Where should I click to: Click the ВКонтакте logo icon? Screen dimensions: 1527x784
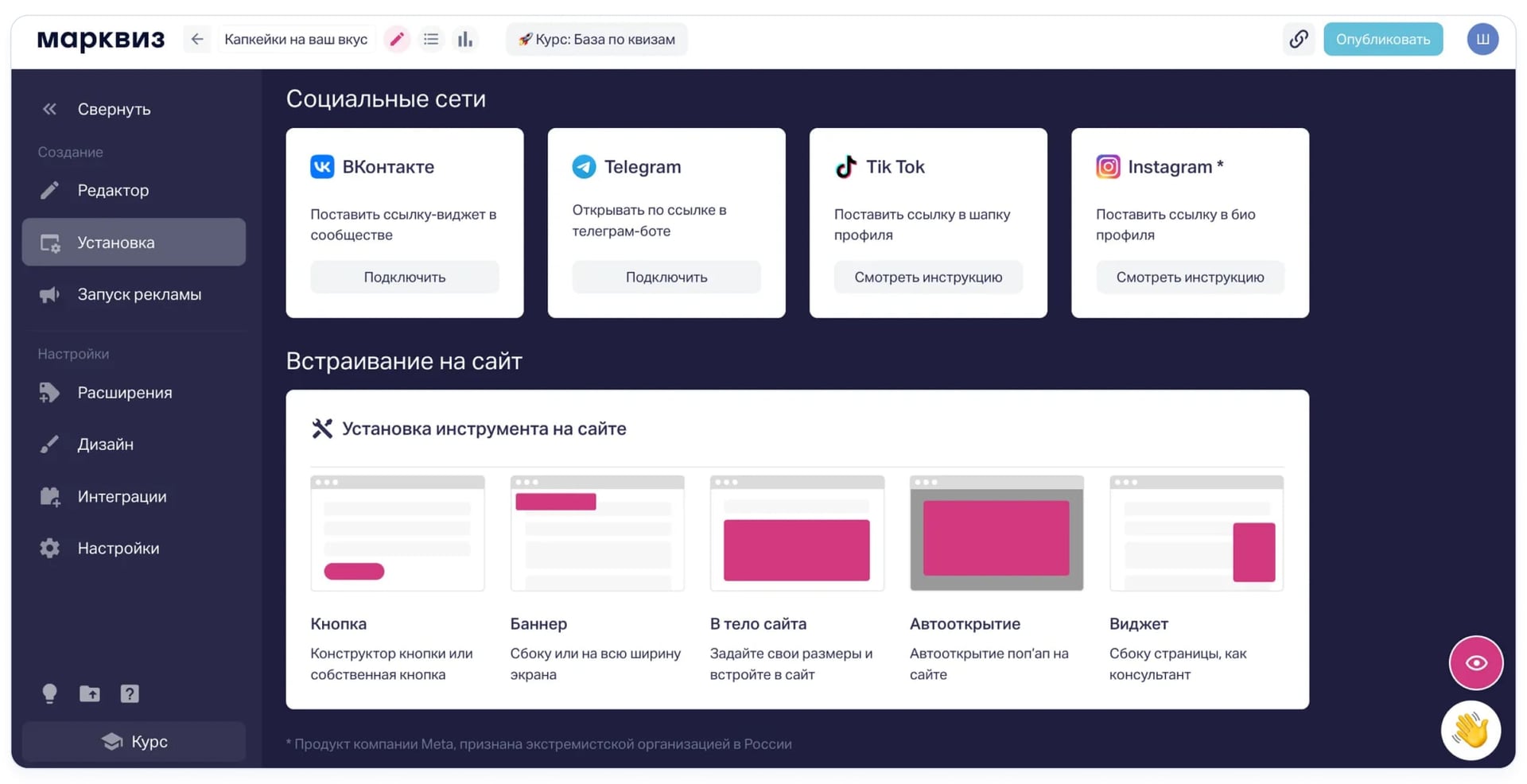322,166
